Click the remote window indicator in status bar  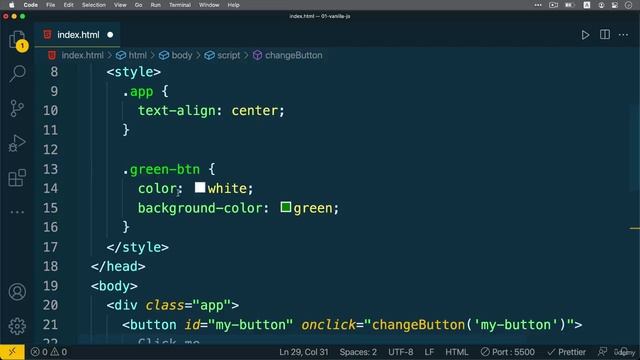pyautogui.click(x=12, y=352)
